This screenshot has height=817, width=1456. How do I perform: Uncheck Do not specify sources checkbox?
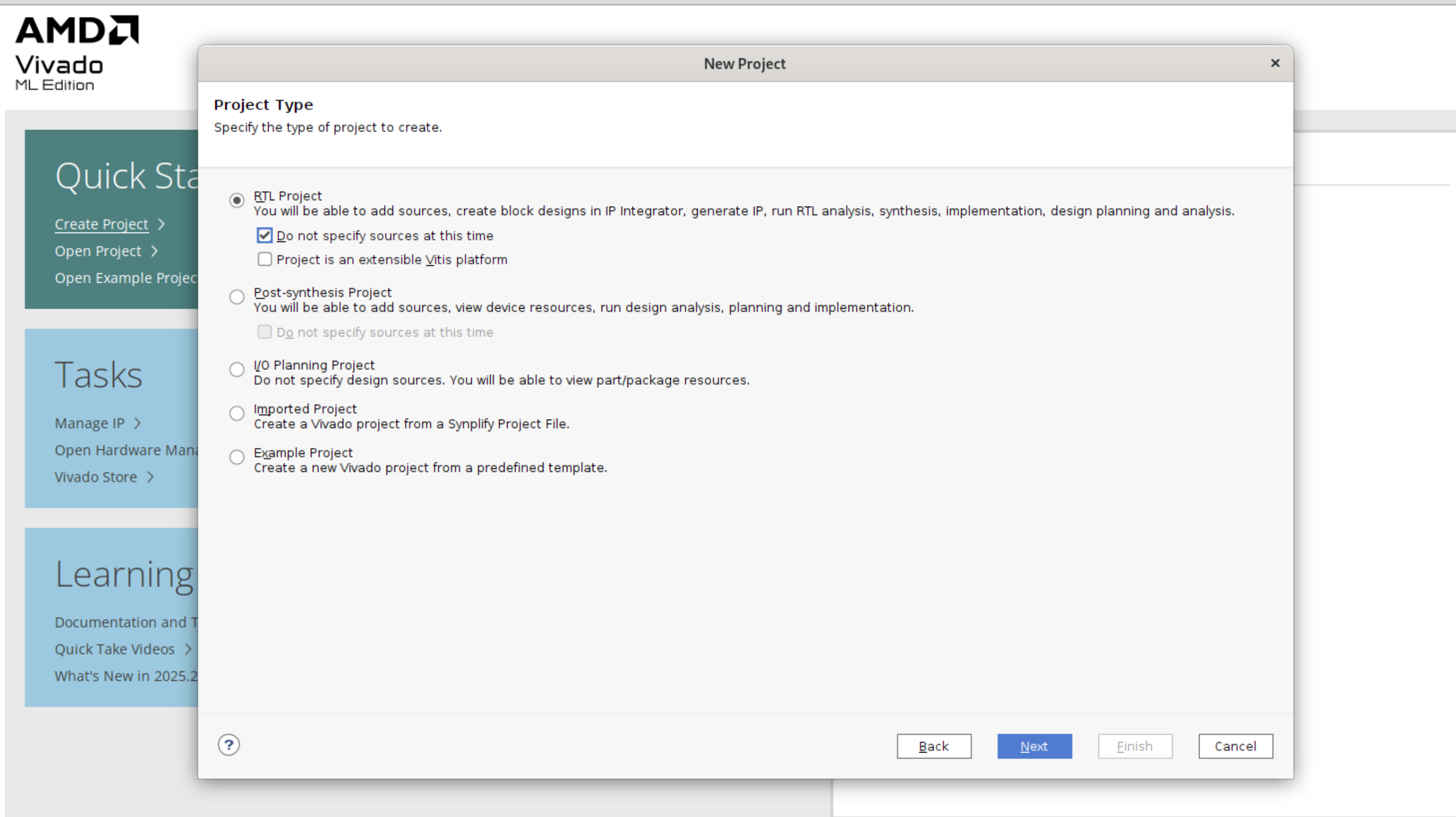click(x=264, y=236)
